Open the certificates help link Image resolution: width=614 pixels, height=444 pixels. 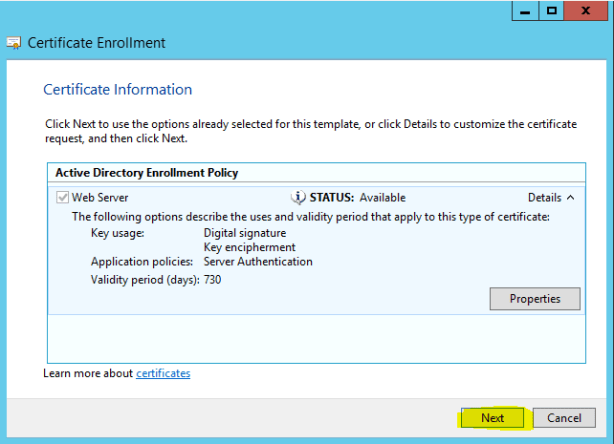click(163, 374)
